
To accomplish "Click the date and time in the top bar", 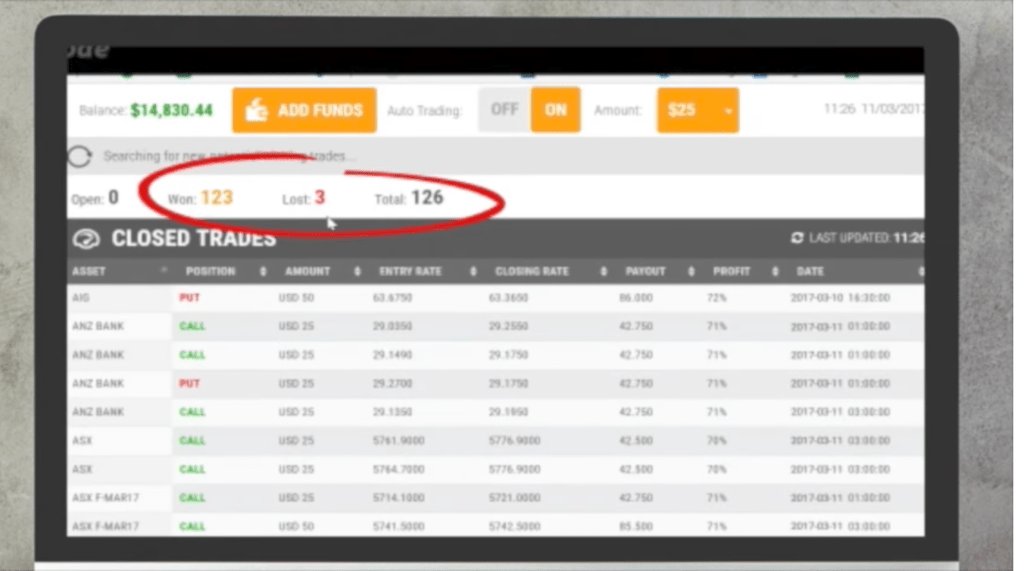I will [x=874, y=109].
